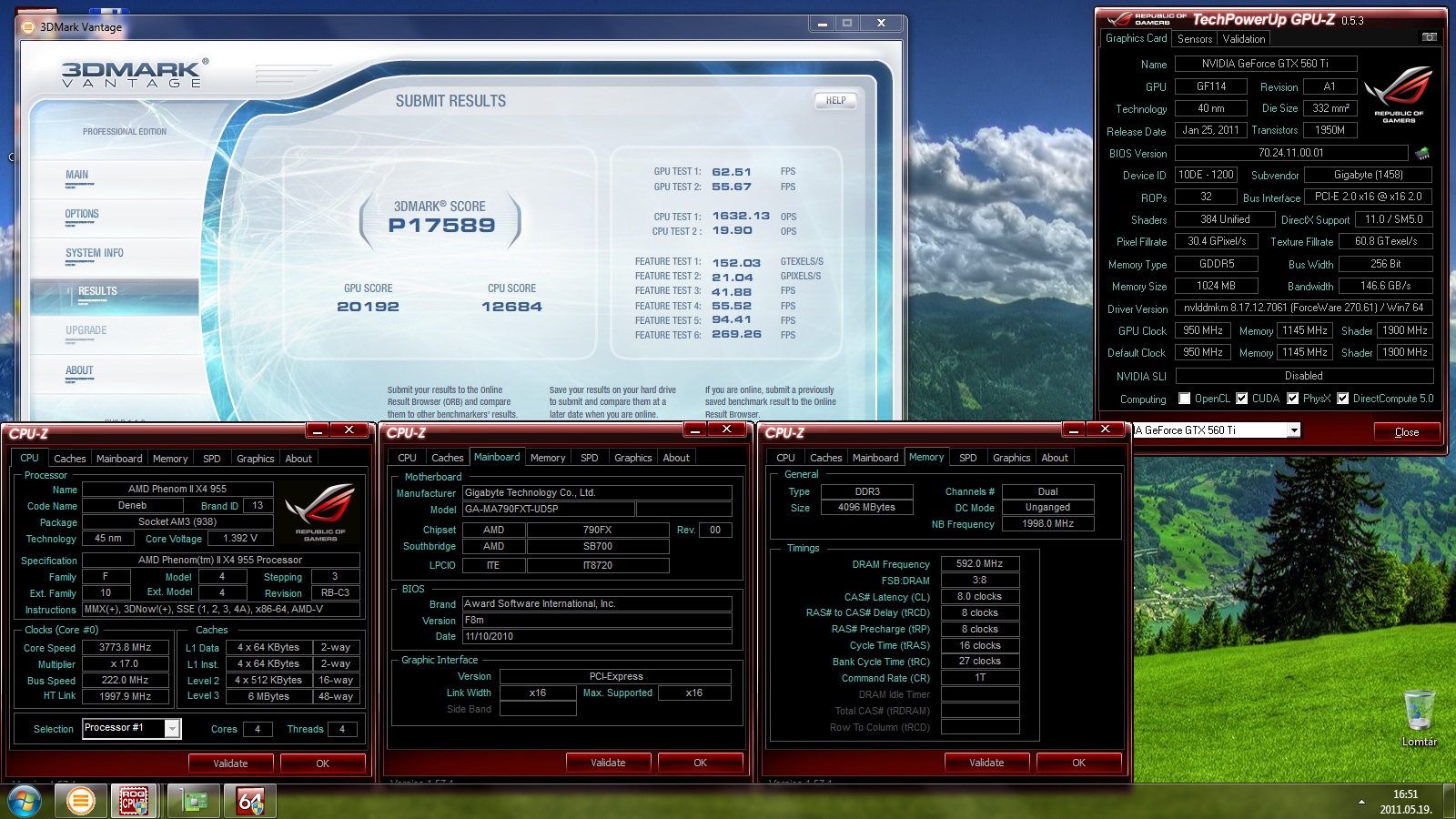1456x819 pixels.
Task: Toggle the DirectCompute 5.0 checkbox
Action: [x=1342, y=398]
